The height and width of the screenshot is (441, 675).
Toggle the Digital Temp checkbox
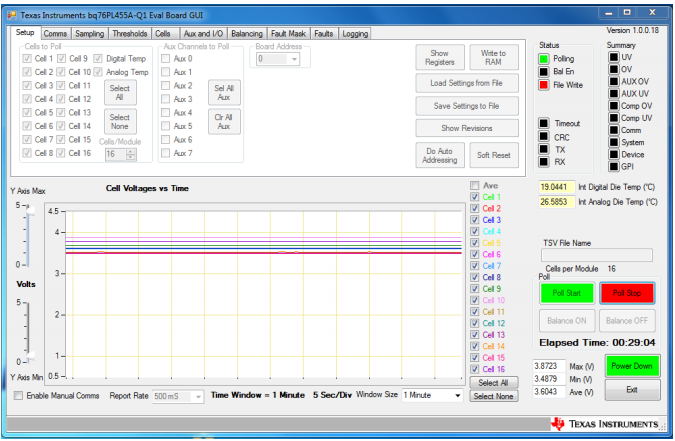click(98, 59)
